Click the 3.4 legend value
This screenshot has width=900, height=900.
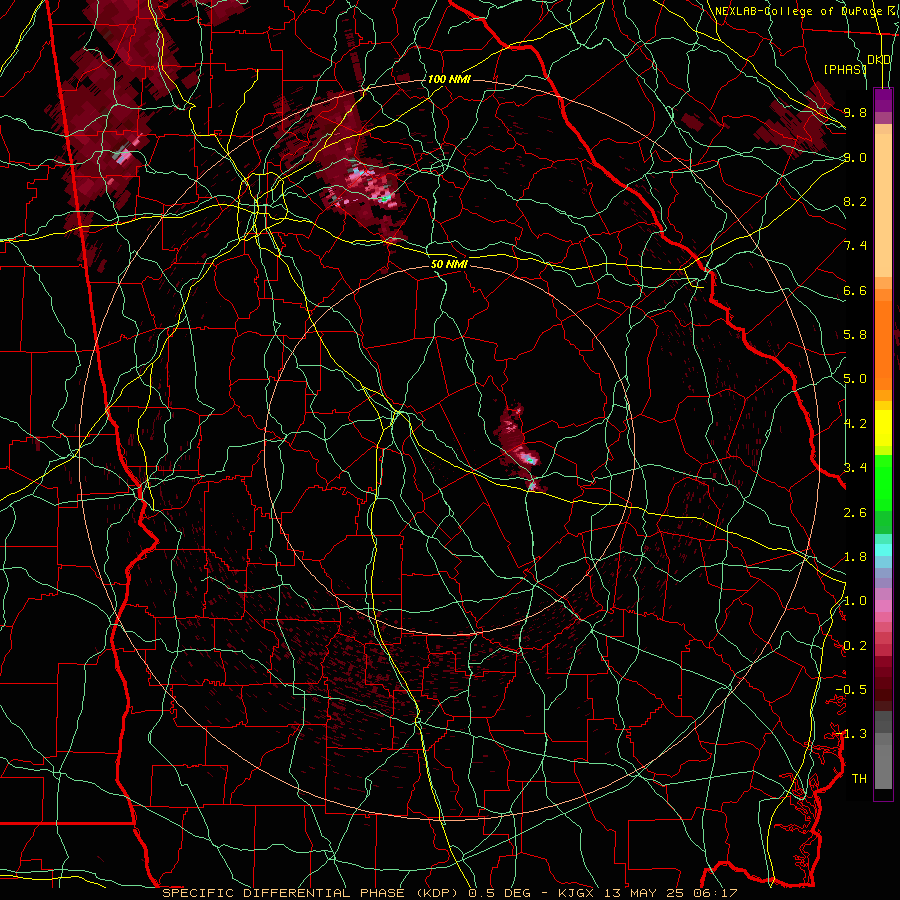click(855, 468)
